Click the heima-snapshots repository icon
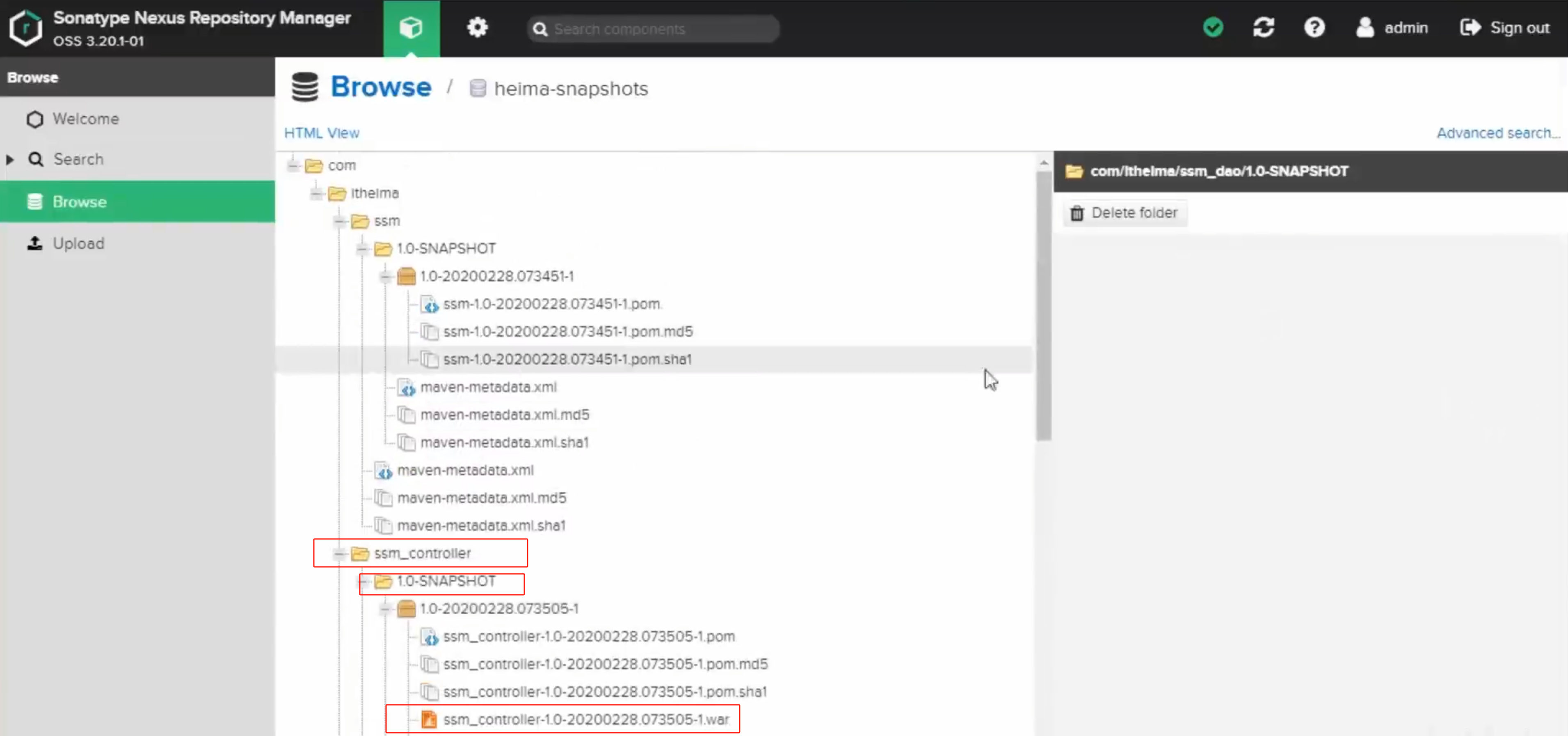1568x736 pixels. tap(478, 88)
